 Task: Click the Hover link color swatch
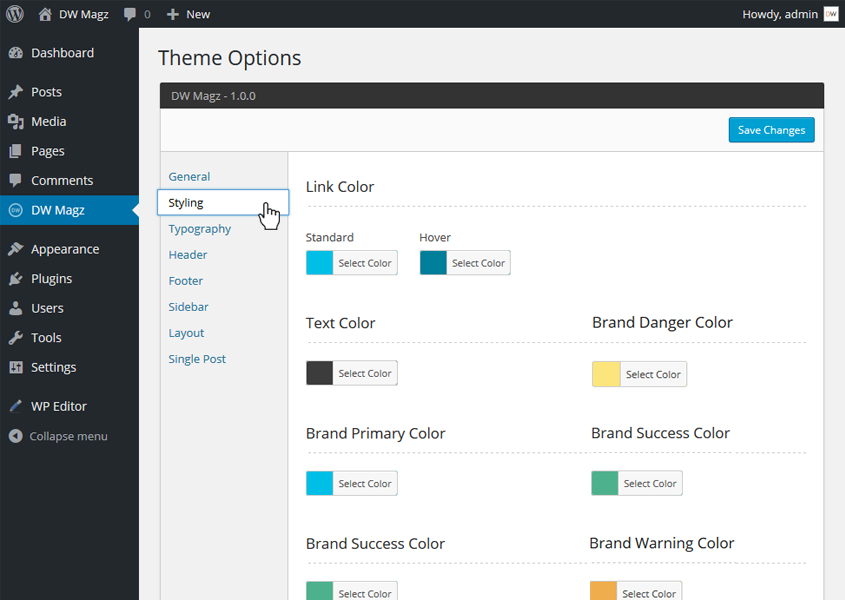point(433,263)
